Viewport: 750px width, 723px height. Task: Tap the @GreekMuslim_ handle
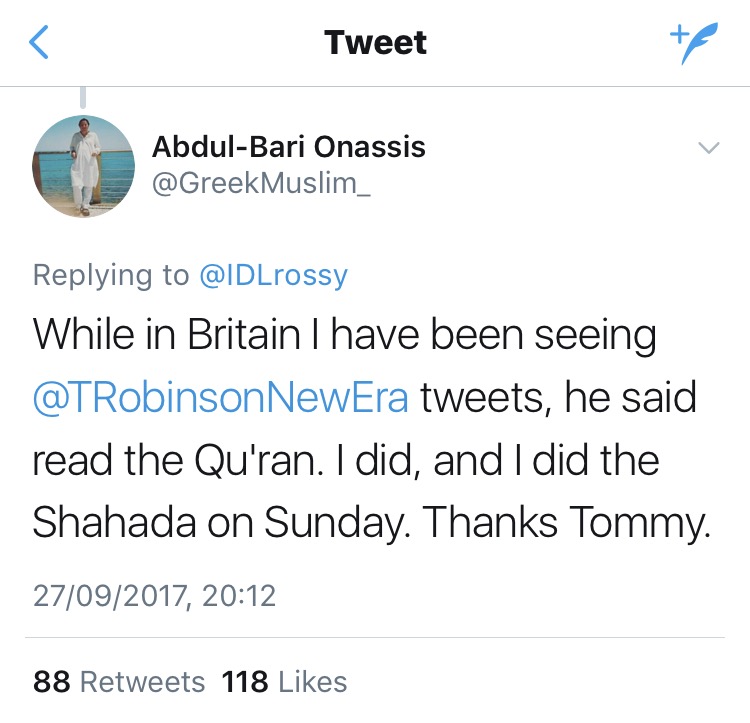pyautogui.click(x=261, y=184)
